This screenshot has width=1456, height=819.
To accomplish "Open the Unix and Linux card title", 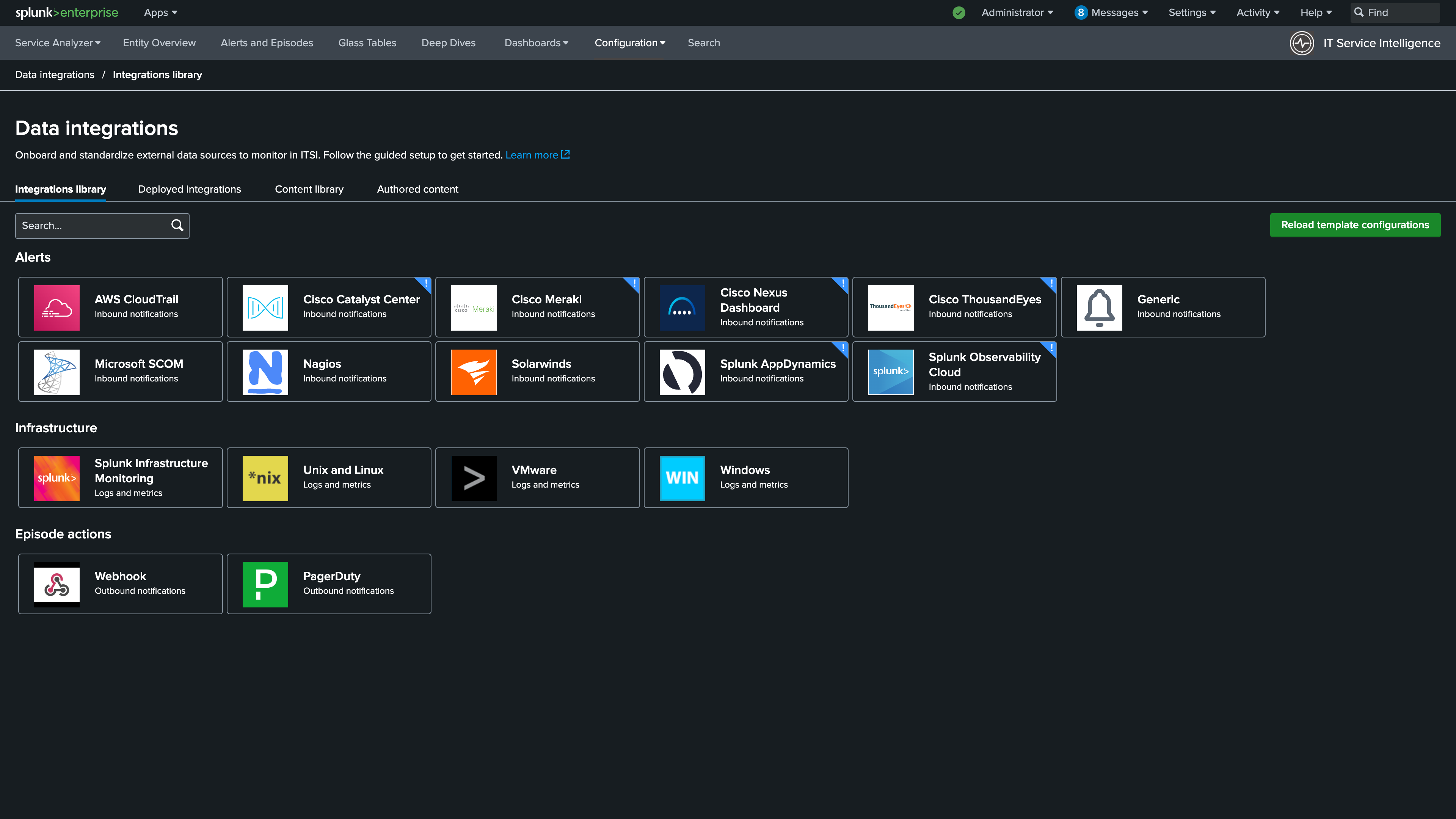I will pyautogui.click(x=343, y=470).
